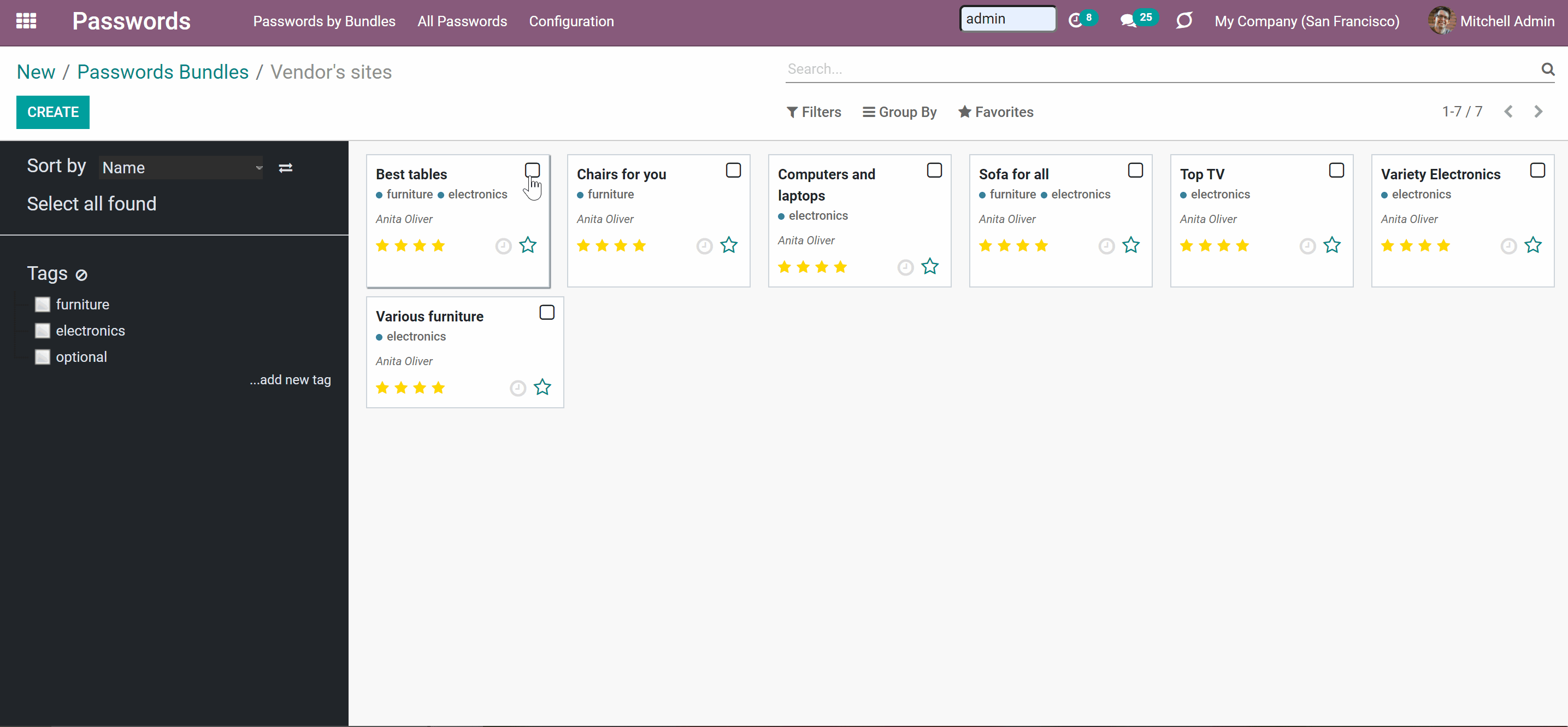1568x727 pixels.
Task: Favorite star on Various furniture card
Action: pos(543,387)
